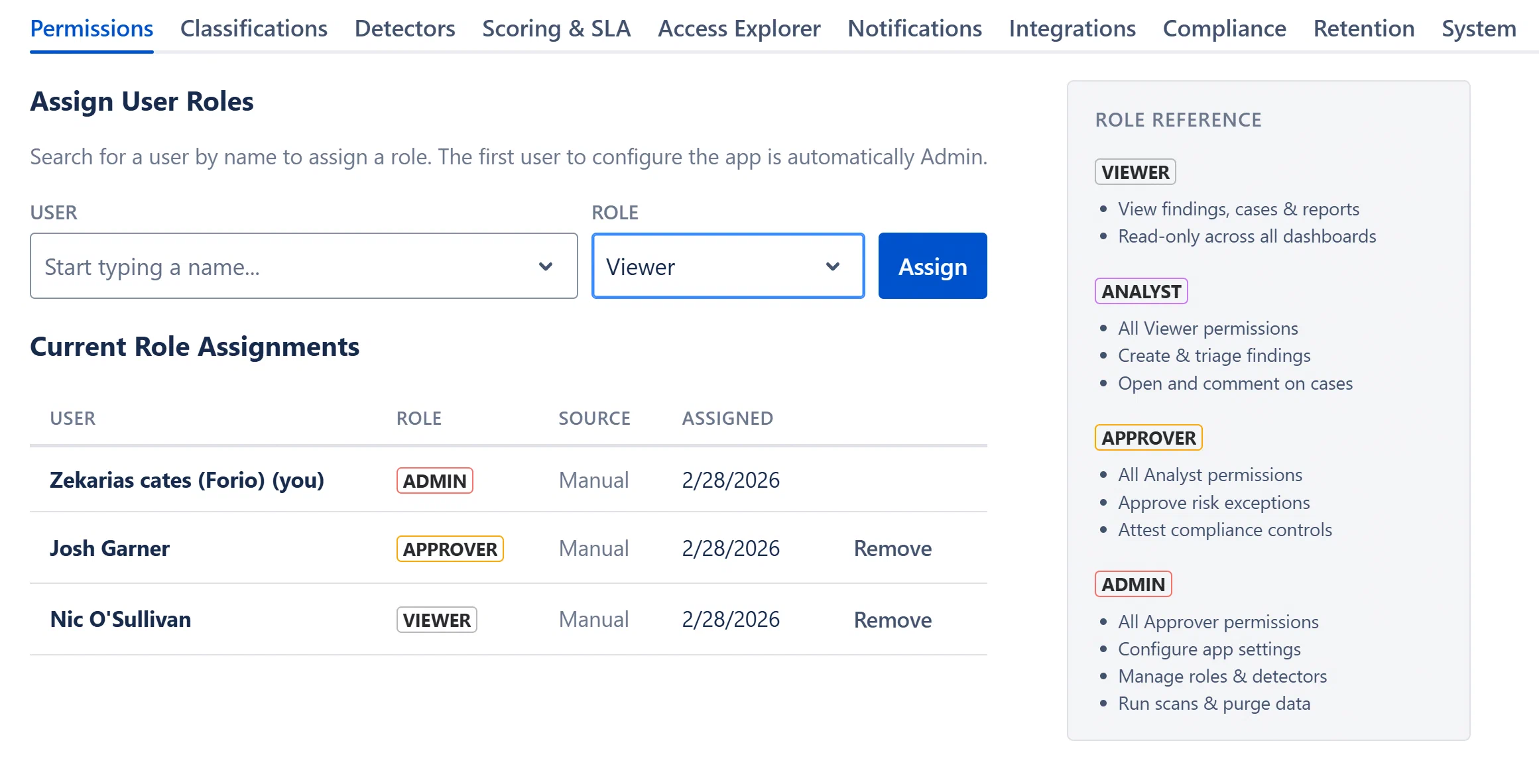Click 'Attest compliance controls' bullet
Image resolution: width=1539 pixels, height=784 pixels.
coord(1225,530)
